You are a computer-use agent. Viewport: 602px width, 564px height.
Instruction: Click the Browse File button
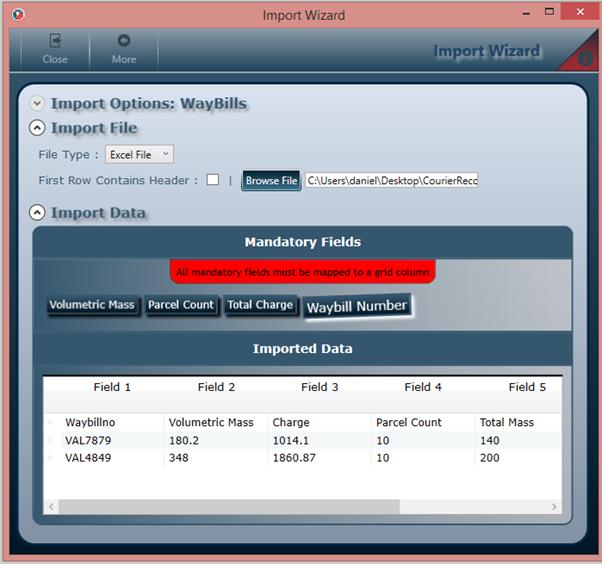coord(271,181)
